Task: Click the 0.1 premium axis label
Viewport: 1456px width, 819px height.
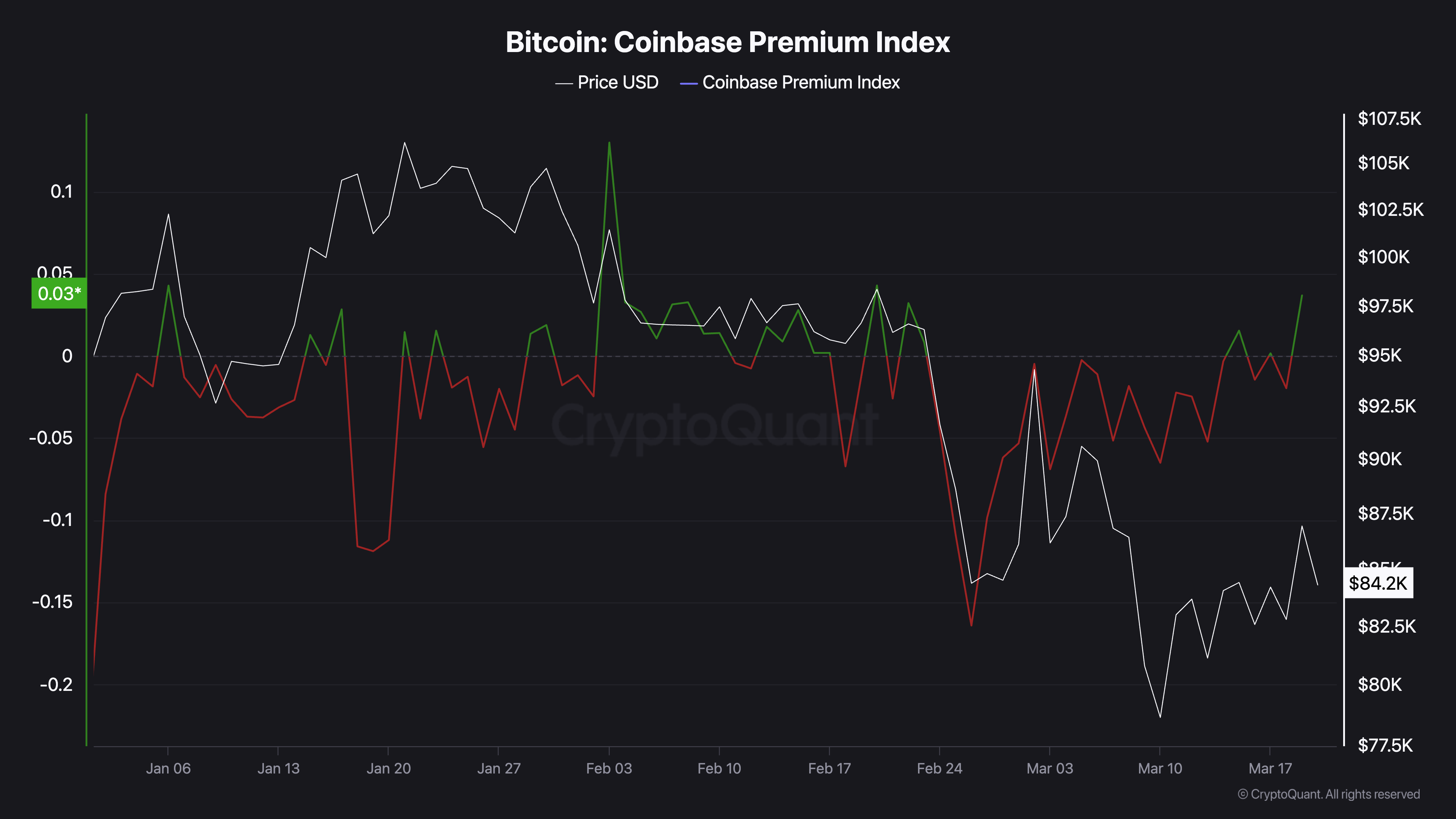Action: 62,191
